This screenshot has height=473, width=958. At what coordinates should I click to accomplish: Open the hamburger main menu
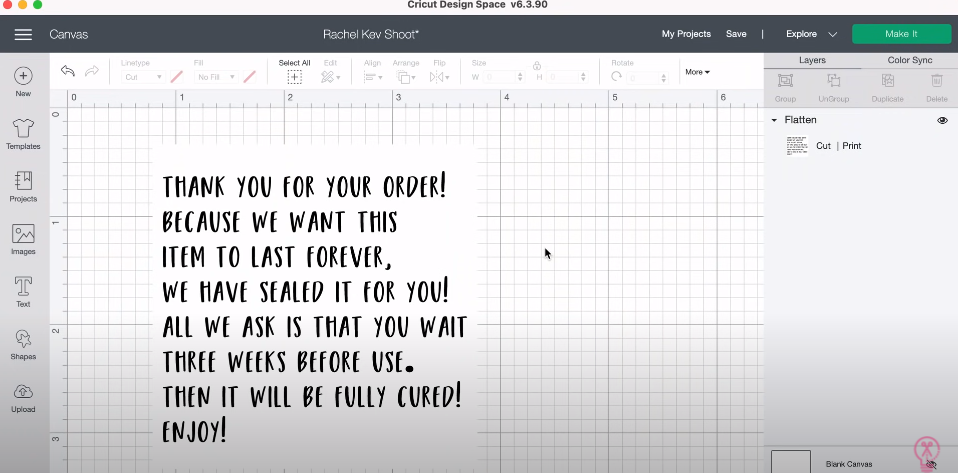point(23,34)
